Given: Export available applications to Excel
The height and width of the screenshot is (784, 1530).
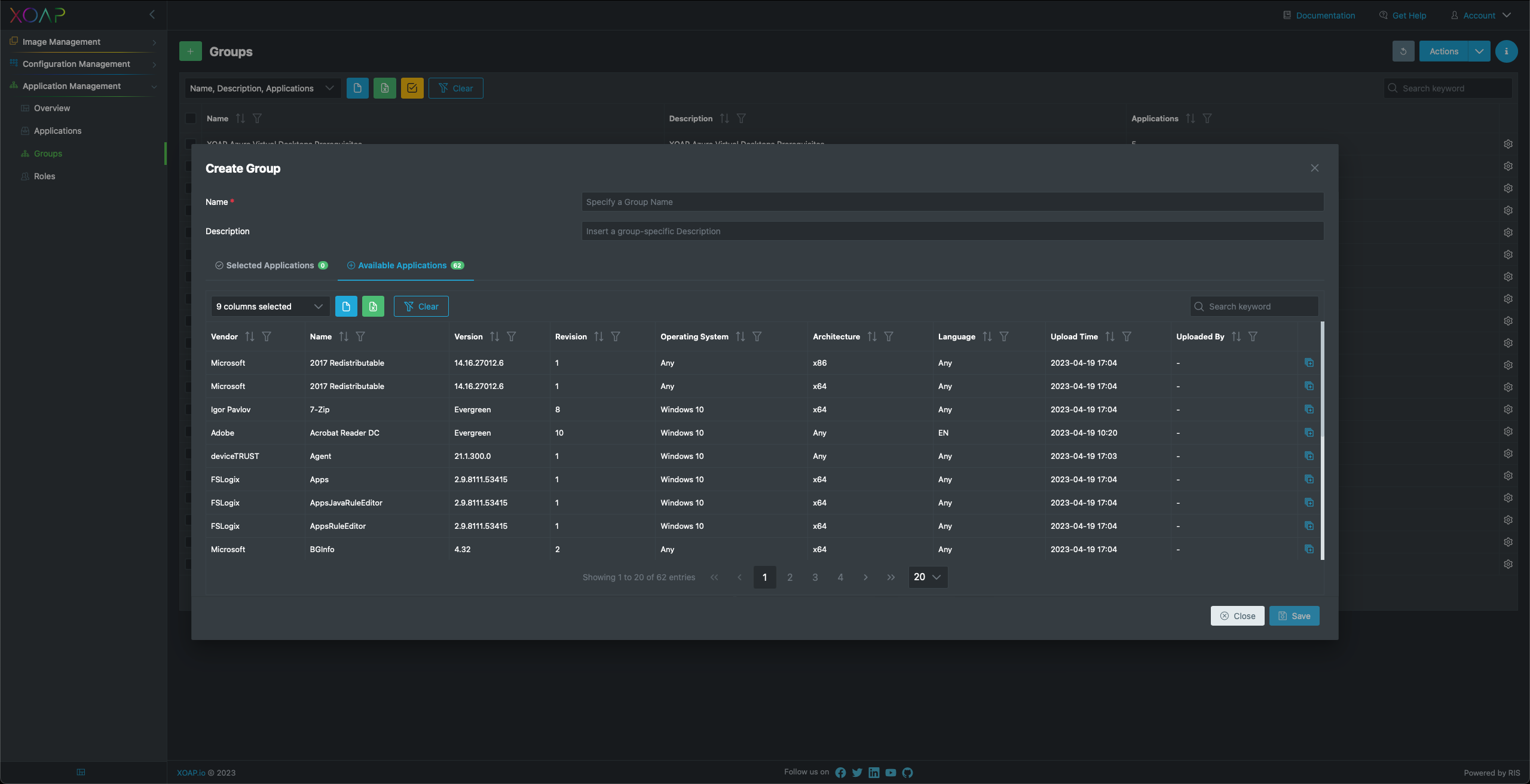Looking at the screenshot, I should click(x=373, y=307).
